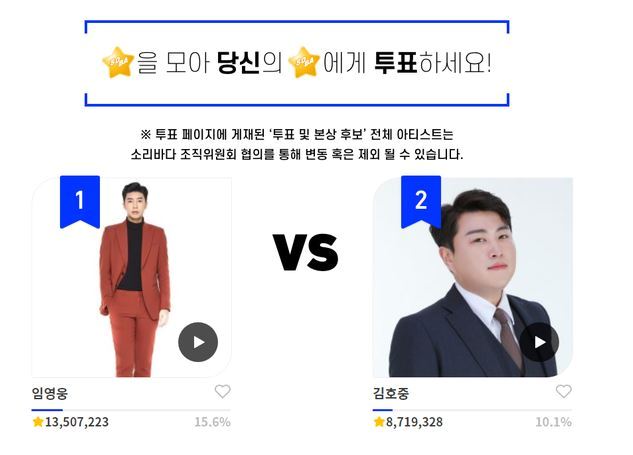
Task: Click the 10.1% vote share label
Action: [553, 422]
